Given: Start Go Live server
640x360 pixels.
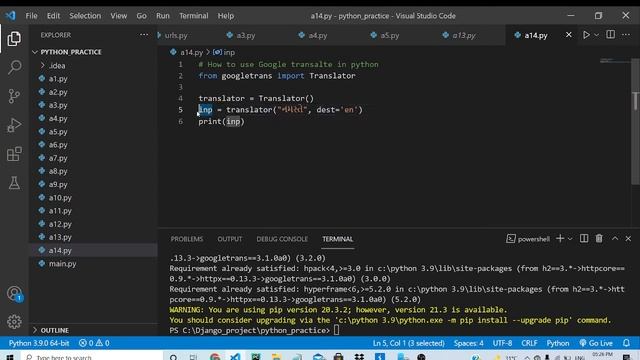Looking at the screenshot, I should (x=596, y=343).
